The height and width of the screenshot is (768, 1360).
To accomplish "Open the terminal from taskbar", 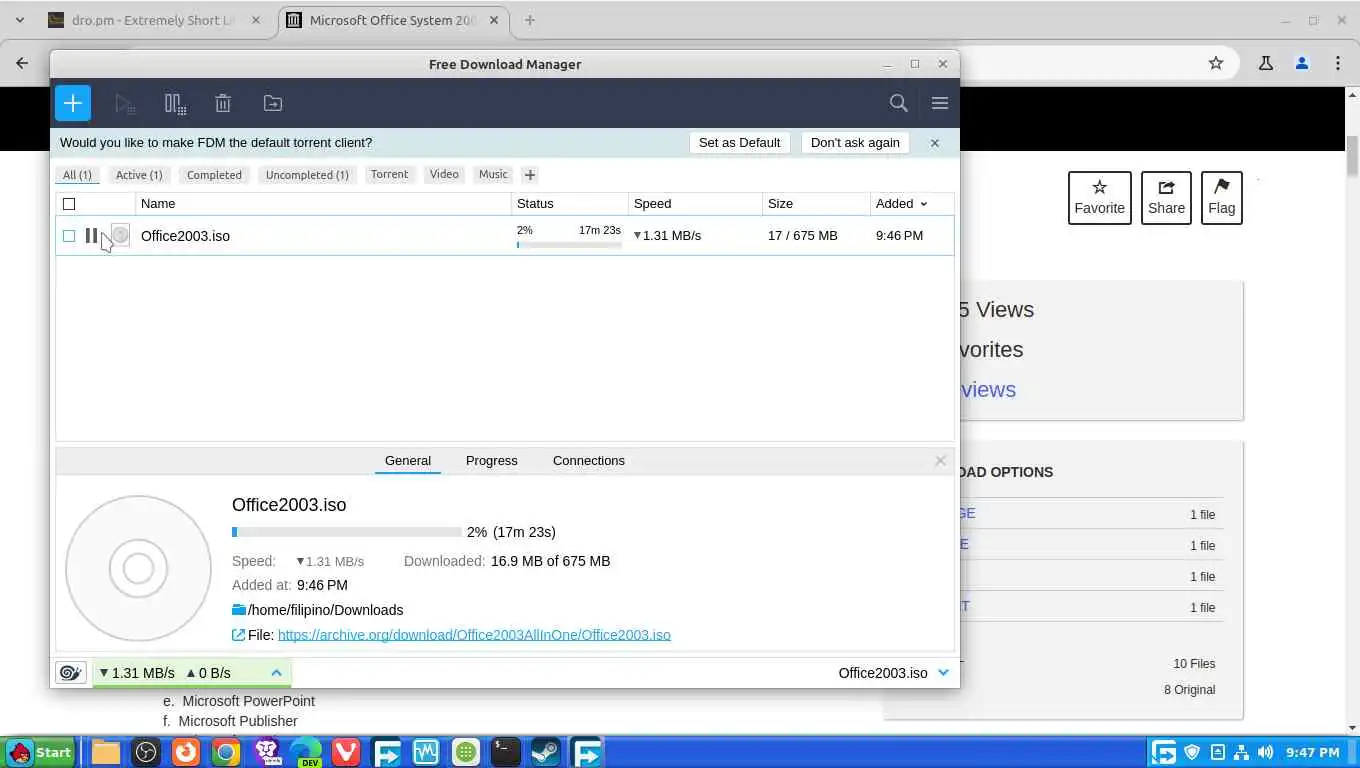I will click(505, 752).
